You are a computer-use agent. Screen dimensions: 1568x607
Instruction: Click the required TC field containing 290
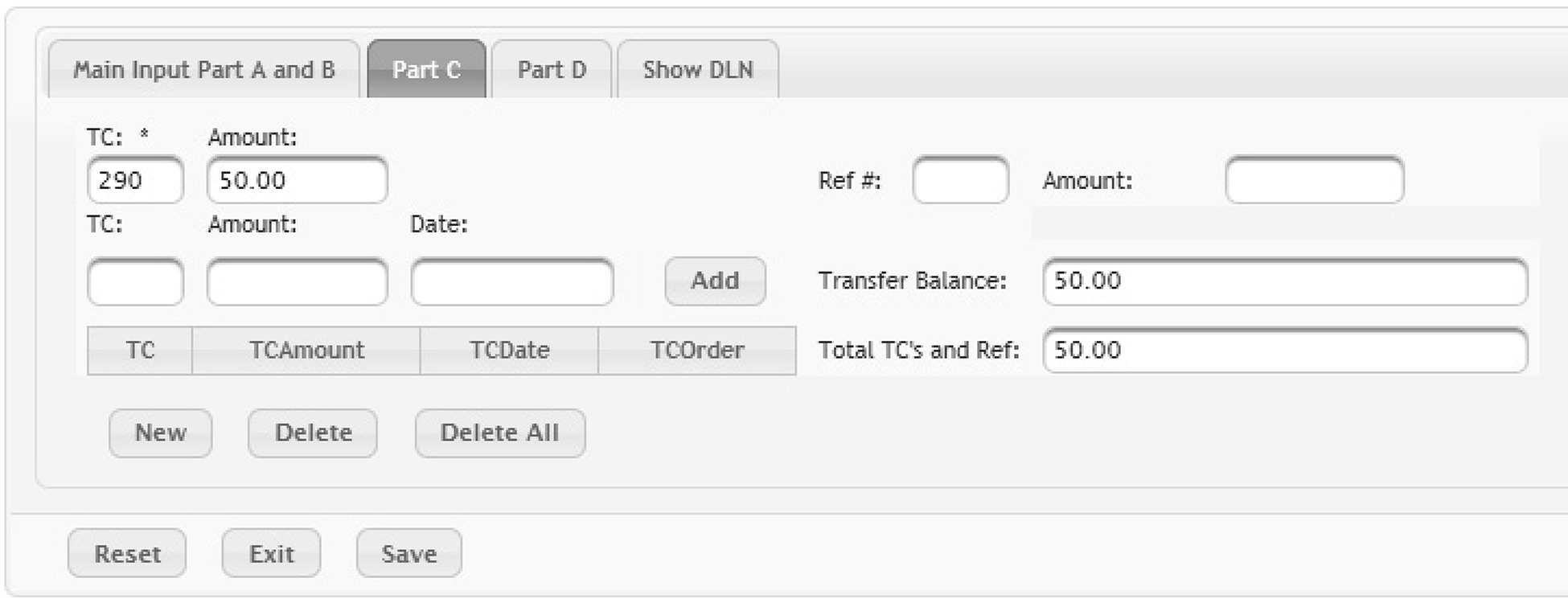[135, 180]
